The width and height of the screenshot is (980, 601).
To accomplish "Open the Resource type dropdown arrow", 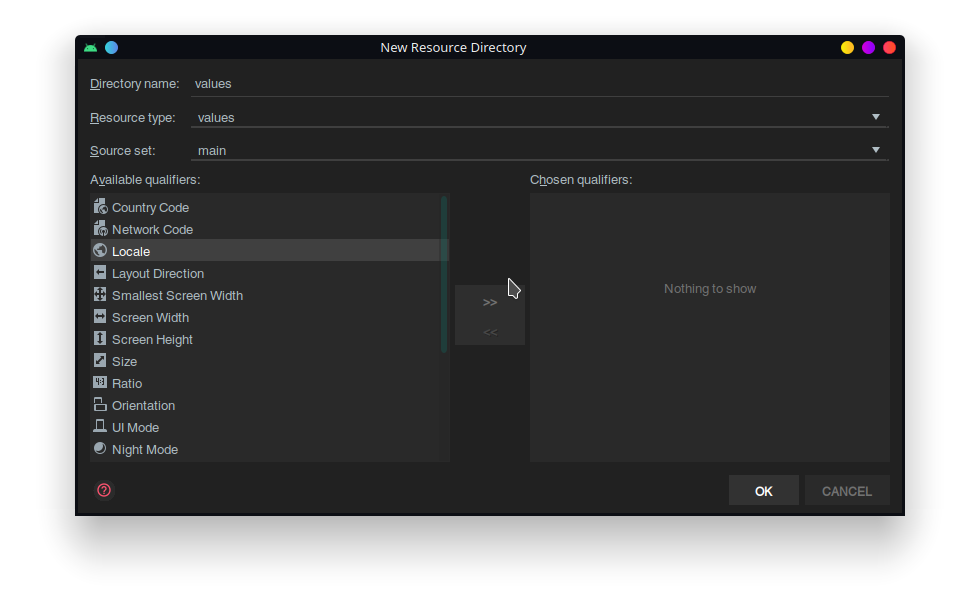I will tap(876, 117).
